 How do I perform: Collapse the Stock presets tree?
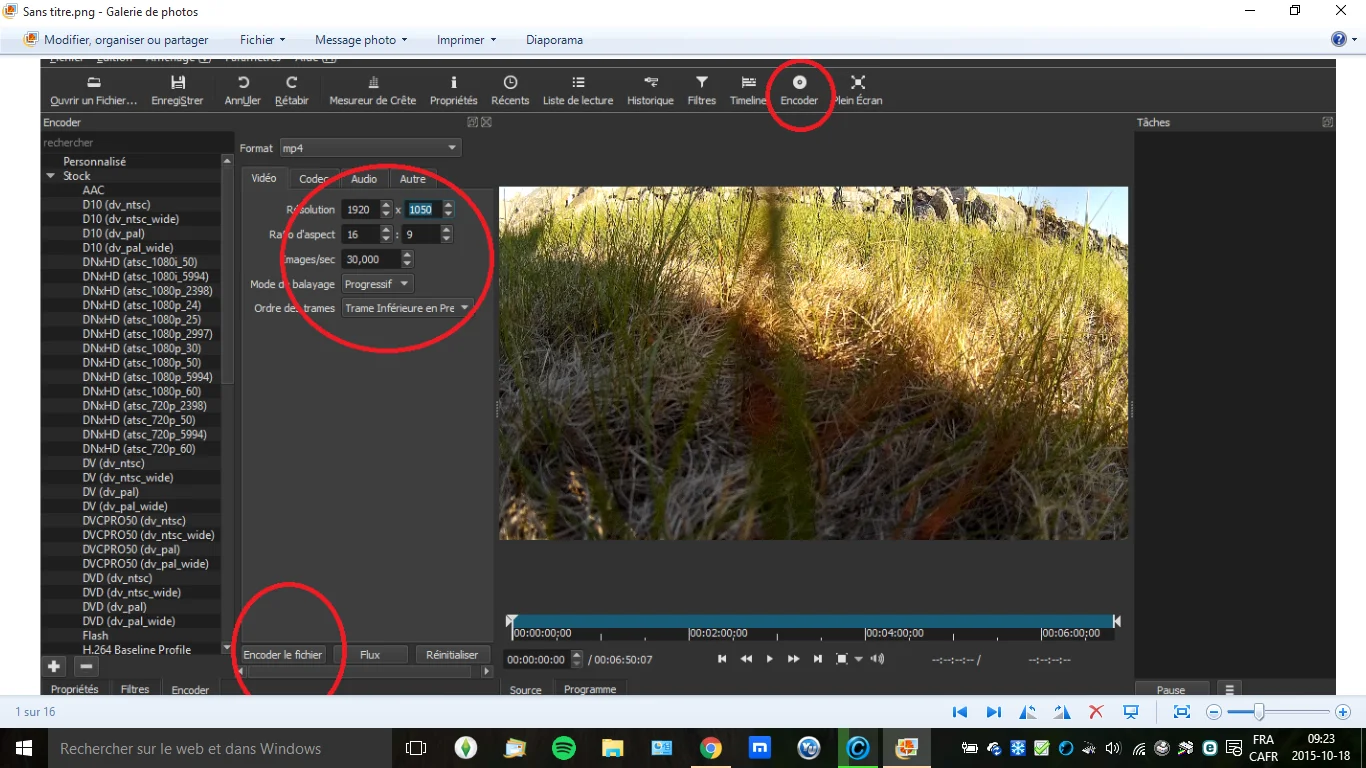click(x=51, y=176)
